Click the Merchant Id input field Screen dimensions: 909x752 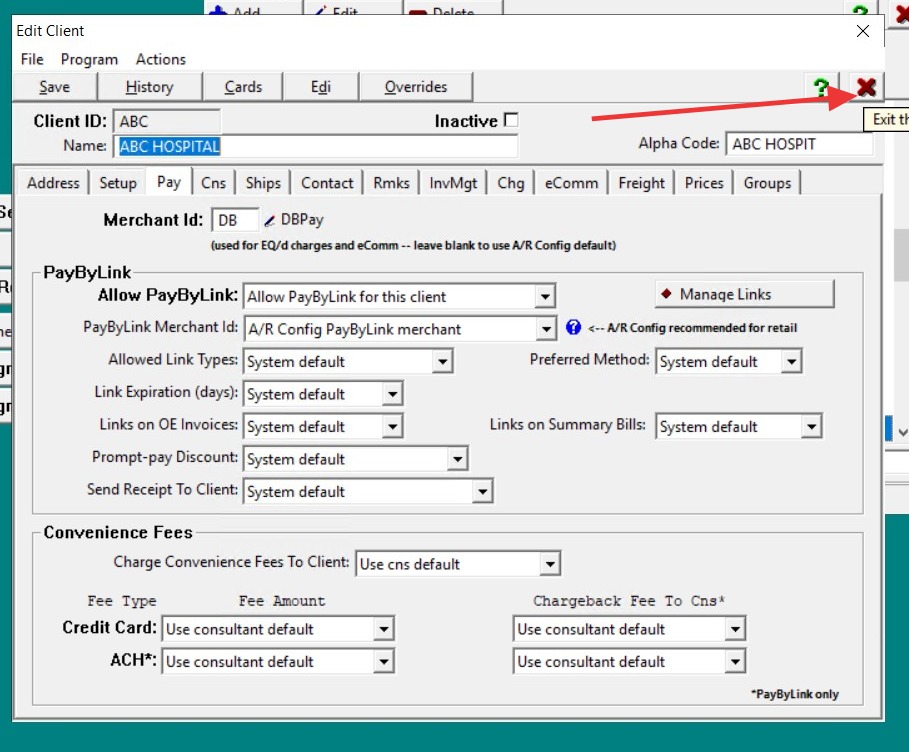pos(235,220)
